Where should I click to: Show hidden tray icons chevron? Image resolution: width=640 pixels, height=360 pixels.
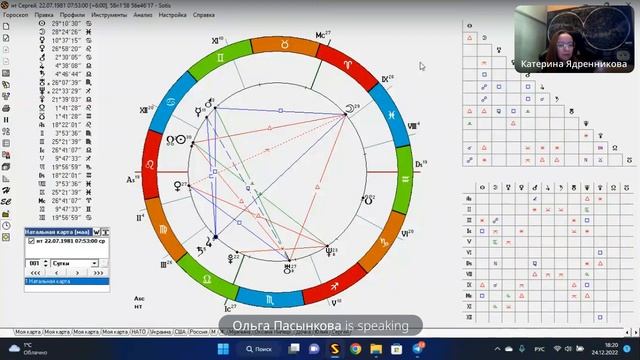click(497, 349)
